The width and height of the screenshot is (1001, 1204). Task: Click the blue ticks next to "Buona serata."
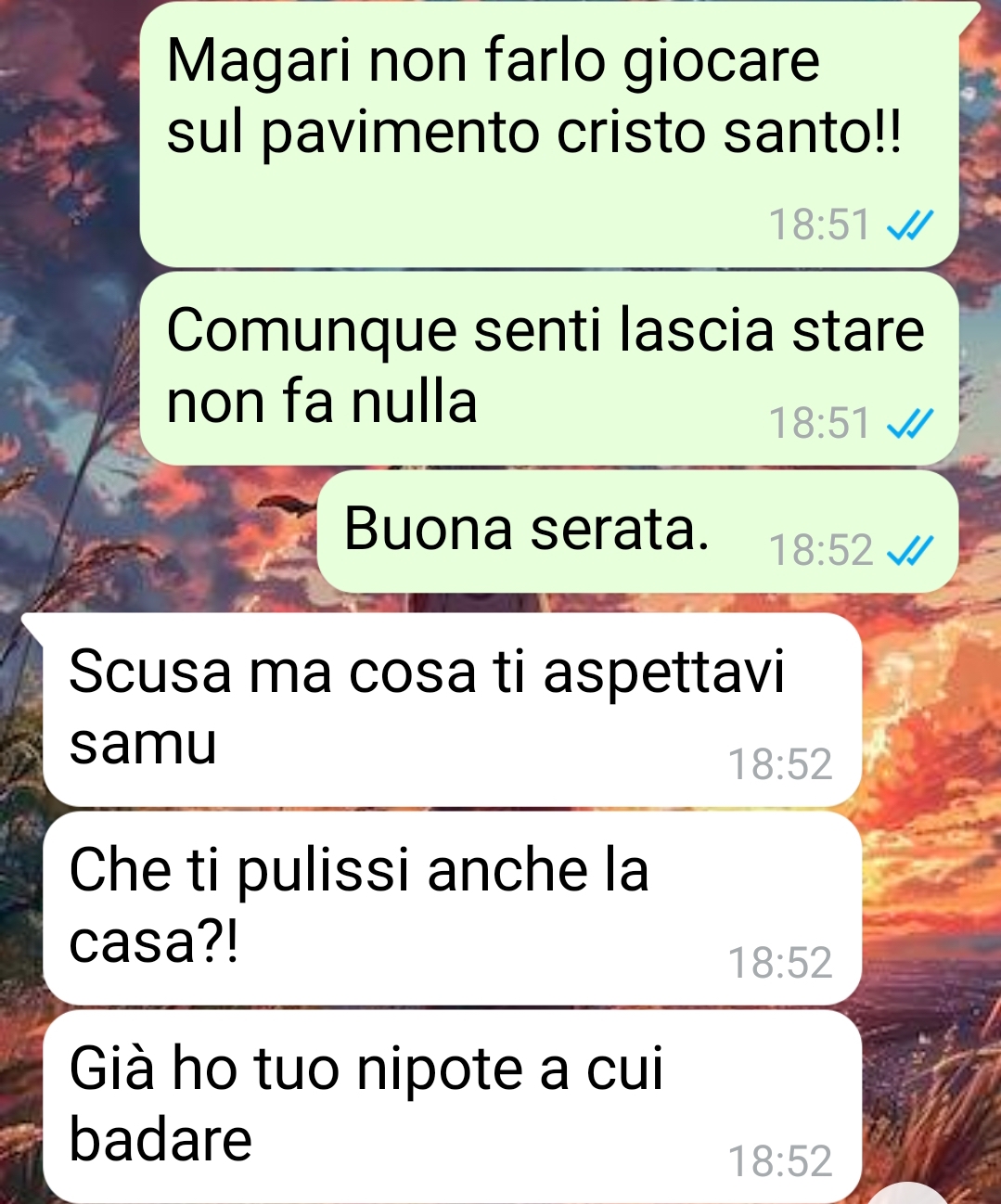910,550
